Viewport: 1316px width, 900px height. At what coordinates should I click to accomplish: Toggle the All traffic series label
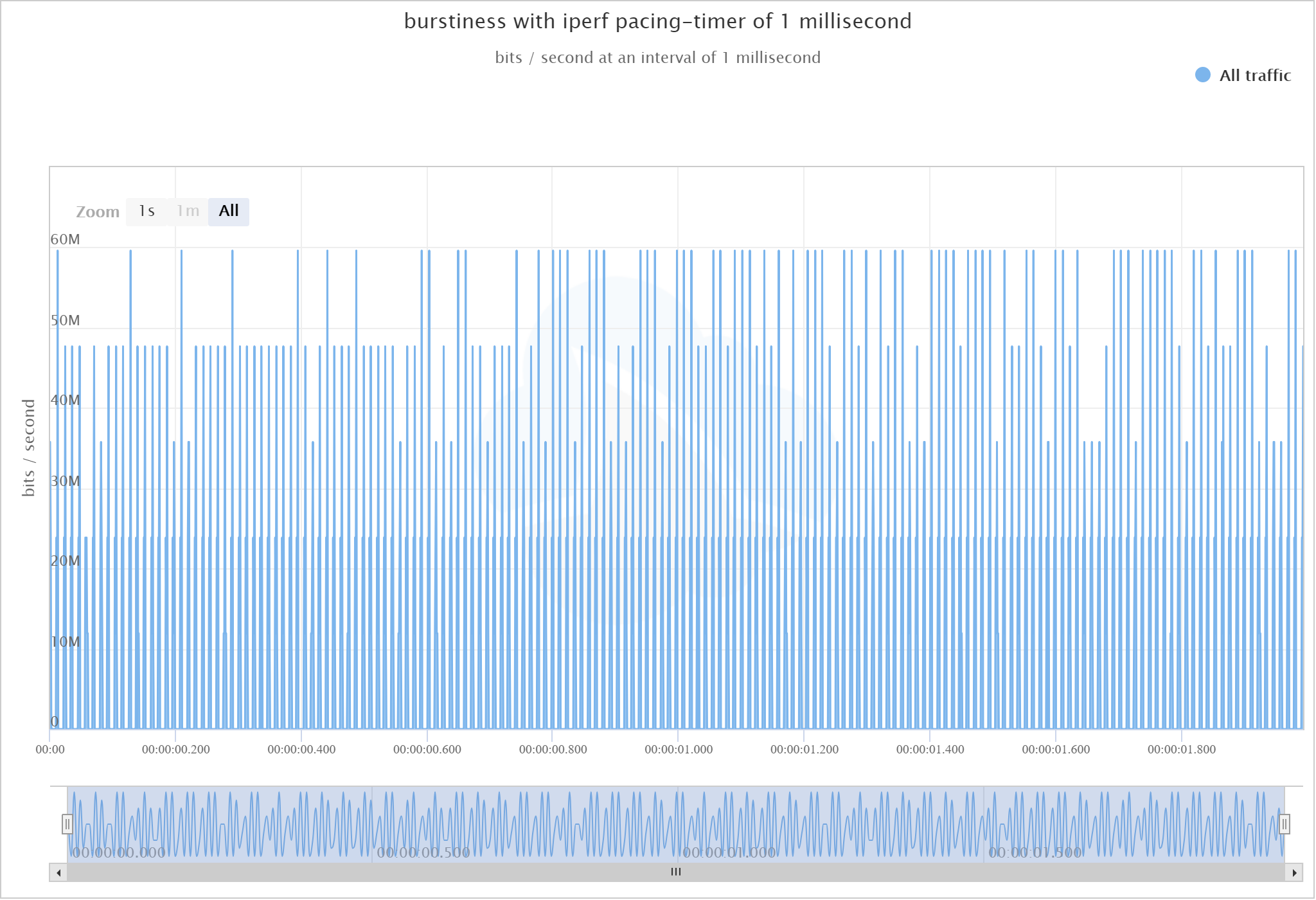[x=1255, y=75]
